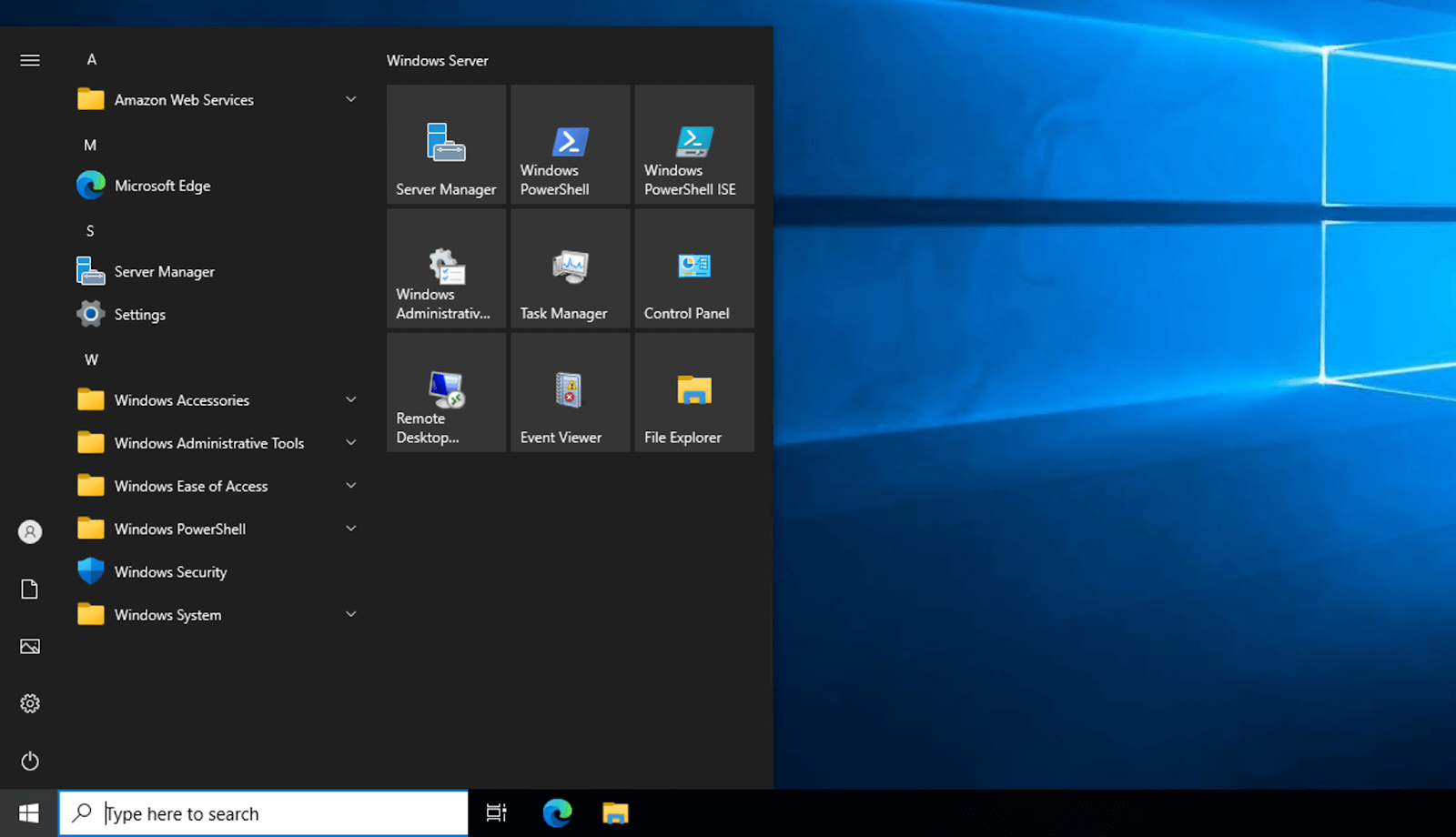1456x837 pixels.
Task: Expand the Windows PowerShell folder chevron
Action: (x=350, y=528)
